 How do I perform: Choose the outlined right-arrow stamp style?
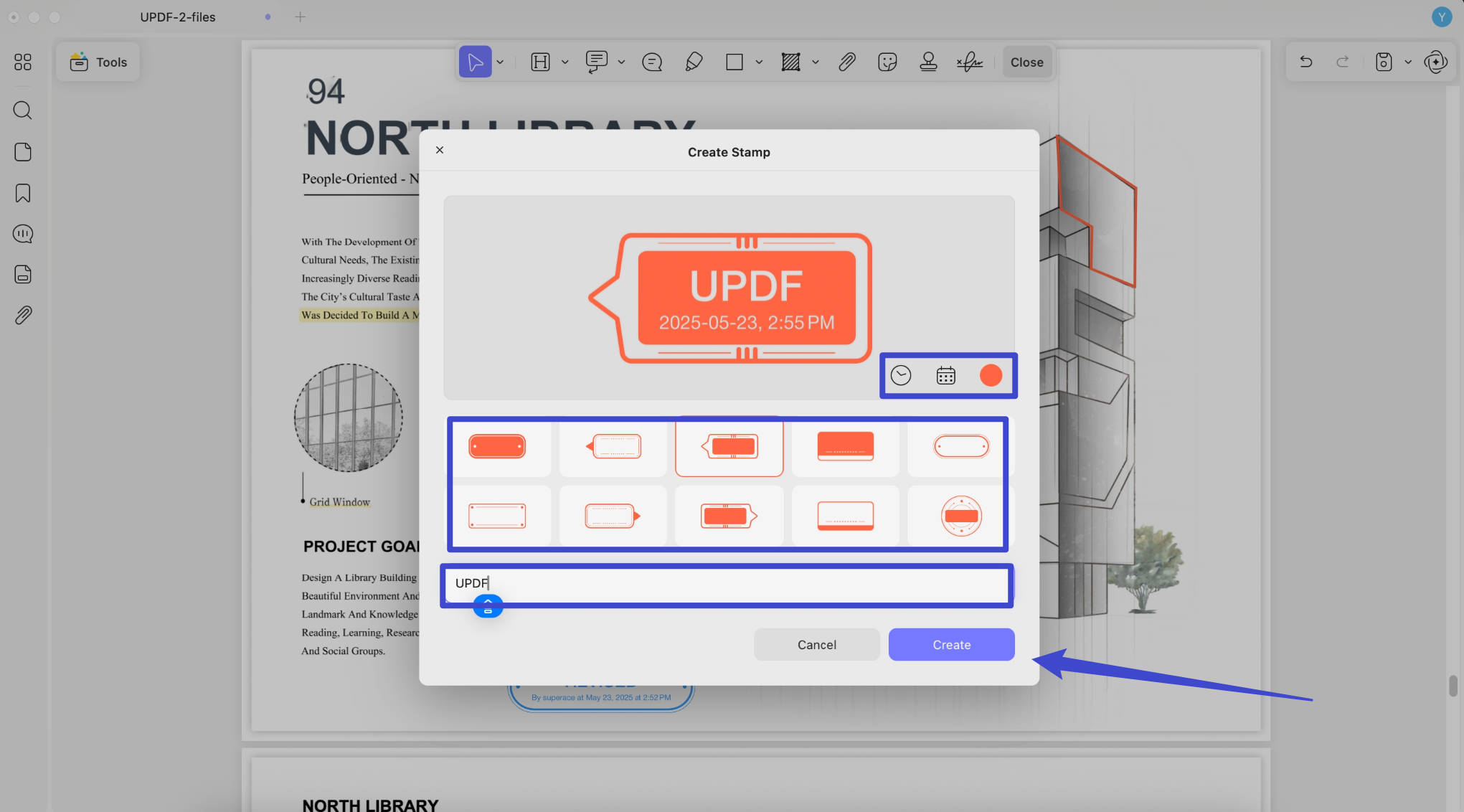[613, 516]
